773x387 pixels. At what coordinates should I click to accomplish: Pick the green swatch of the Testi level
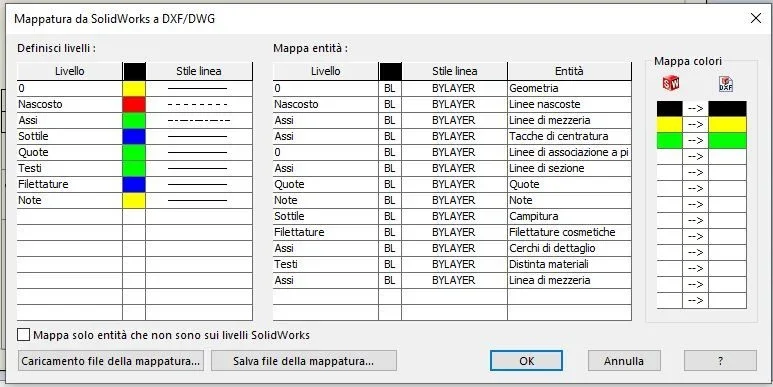(134, 168)
